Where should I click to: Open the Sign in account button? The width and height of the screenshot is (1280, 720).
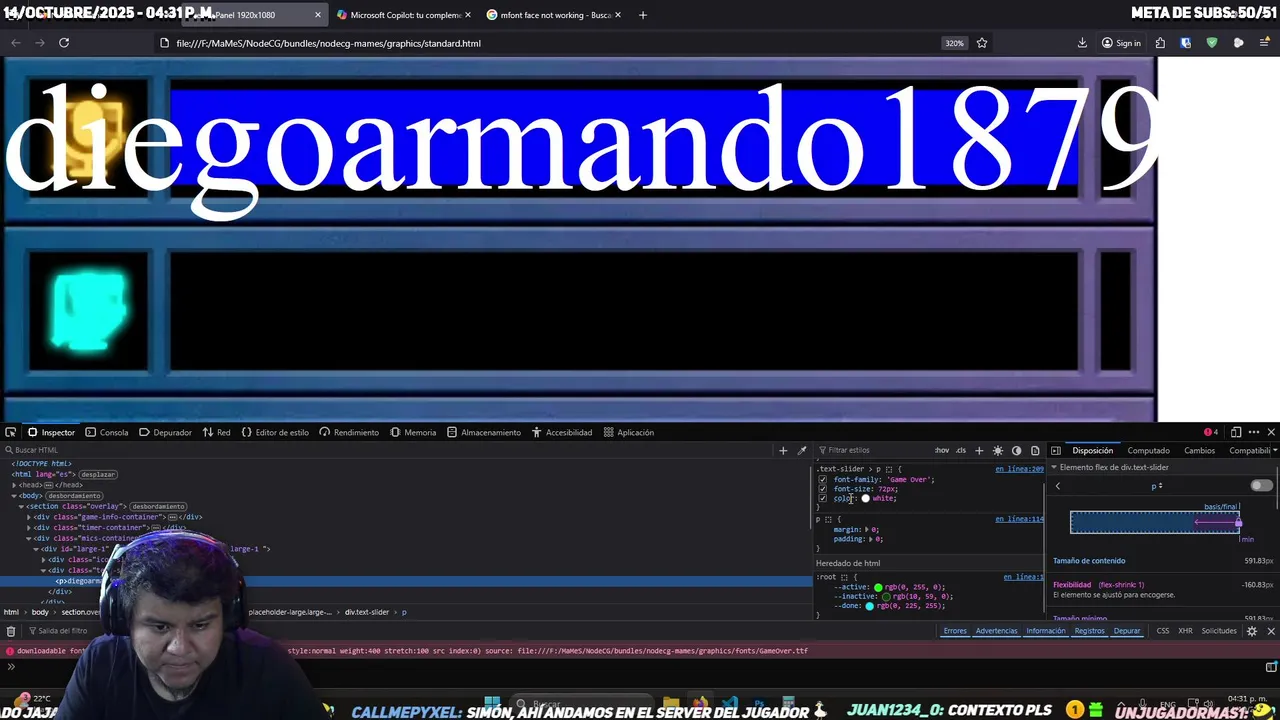pos(1121,43)
